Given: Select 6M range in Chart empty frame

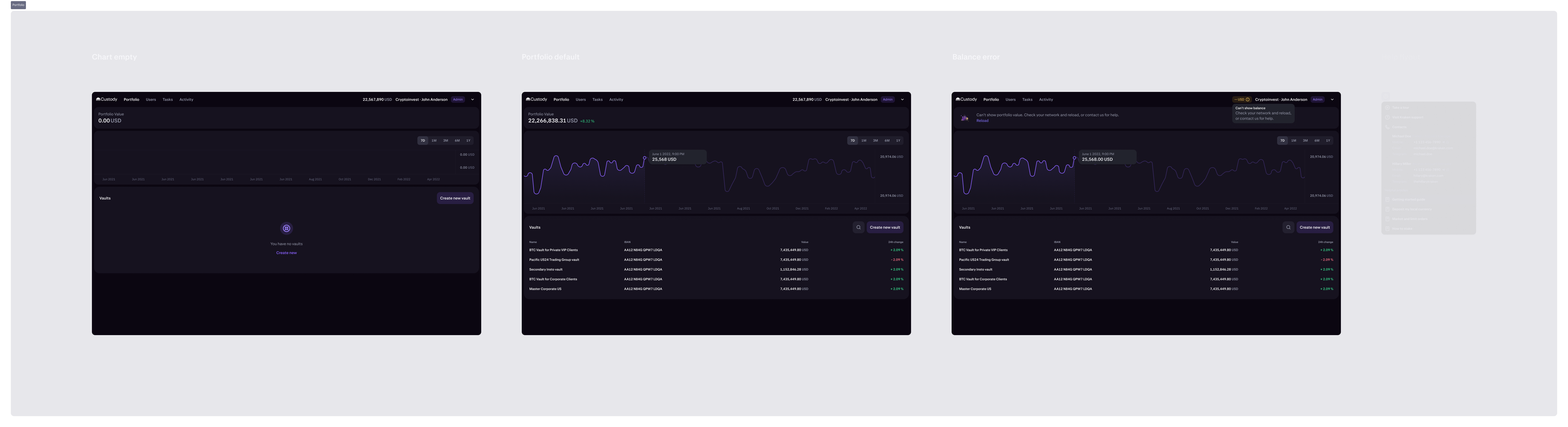Looking at the screenshot, I should tap(457, 141).
